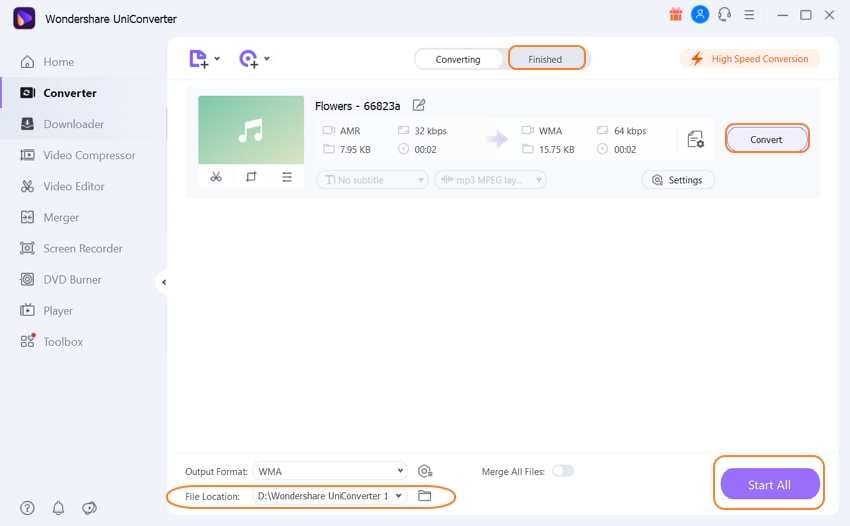Open the mp3 MPEG audio track dropdown
Viewport: 850px width, 526px height.
(491, 179)
